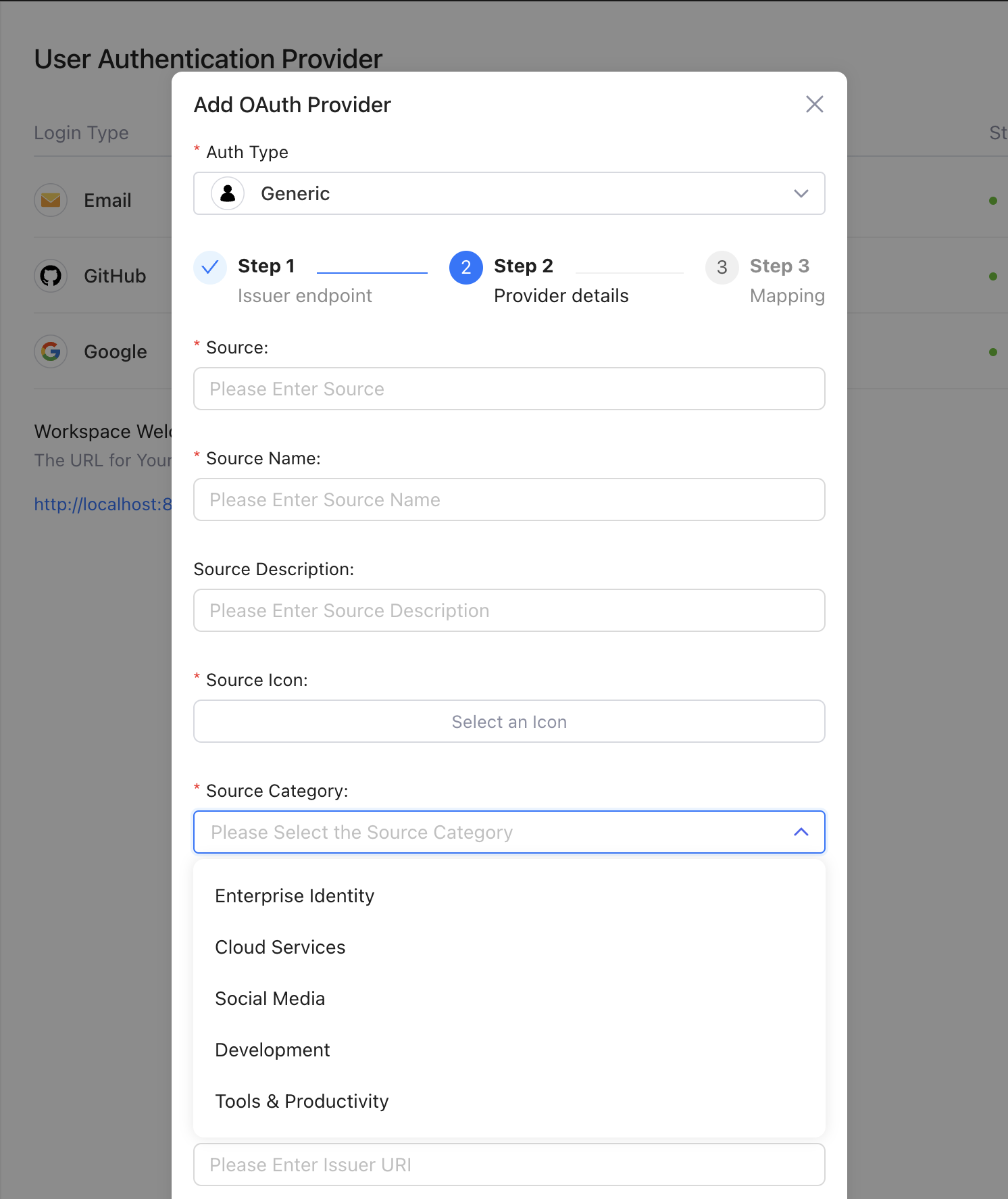1008x1199 pixels.
Task: Click the Step 1 checkmark icon
Action: pyautogui.click(x=210, y=268)
